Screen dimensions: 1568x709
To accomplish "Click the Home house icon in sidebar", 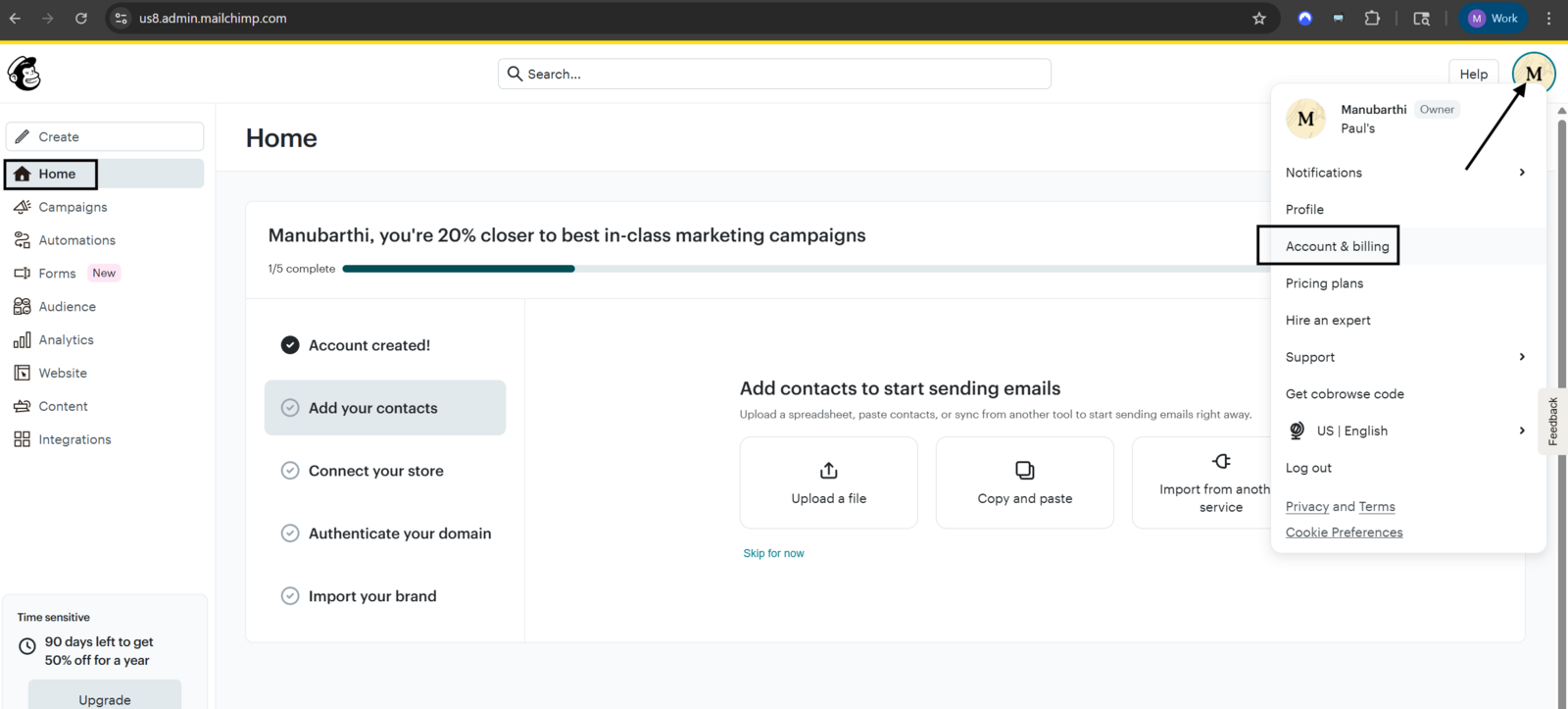I will point(23,174).
